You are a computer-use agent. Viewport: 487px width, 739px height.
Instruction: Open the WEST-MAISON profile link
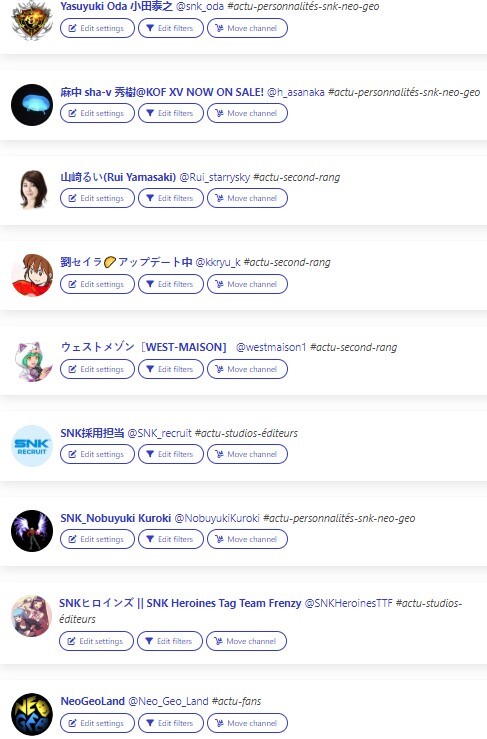coord(144,347)
